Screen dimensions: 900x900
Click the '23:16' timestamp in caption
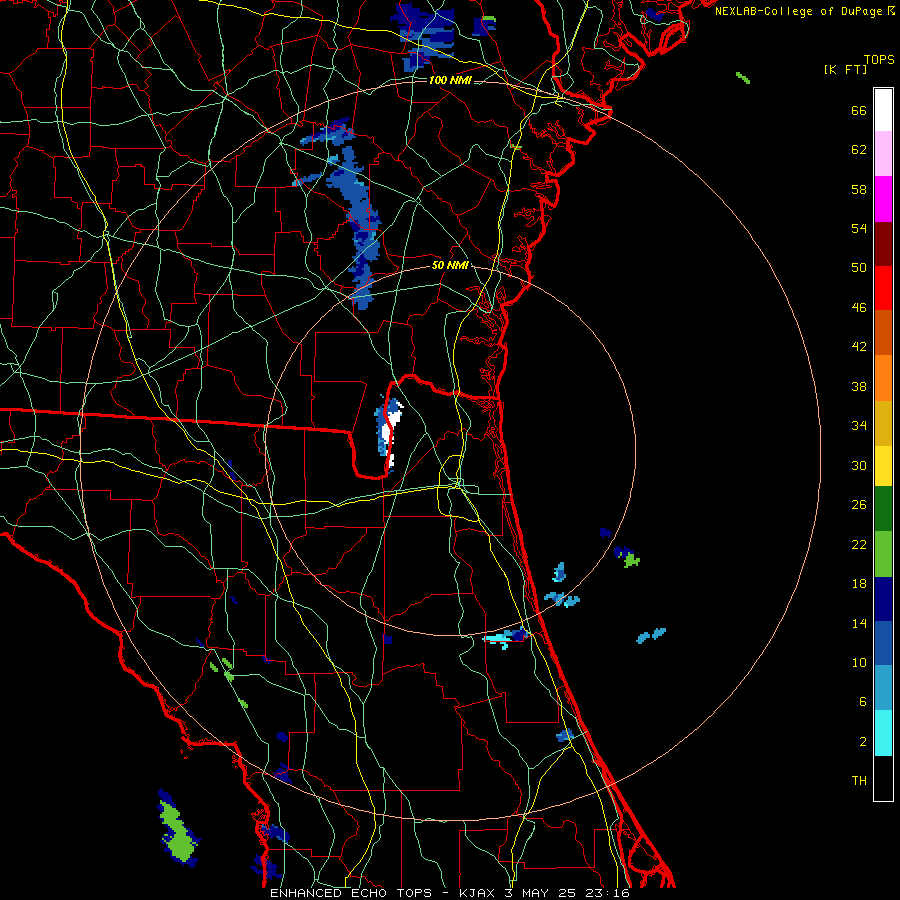[608, 893]
